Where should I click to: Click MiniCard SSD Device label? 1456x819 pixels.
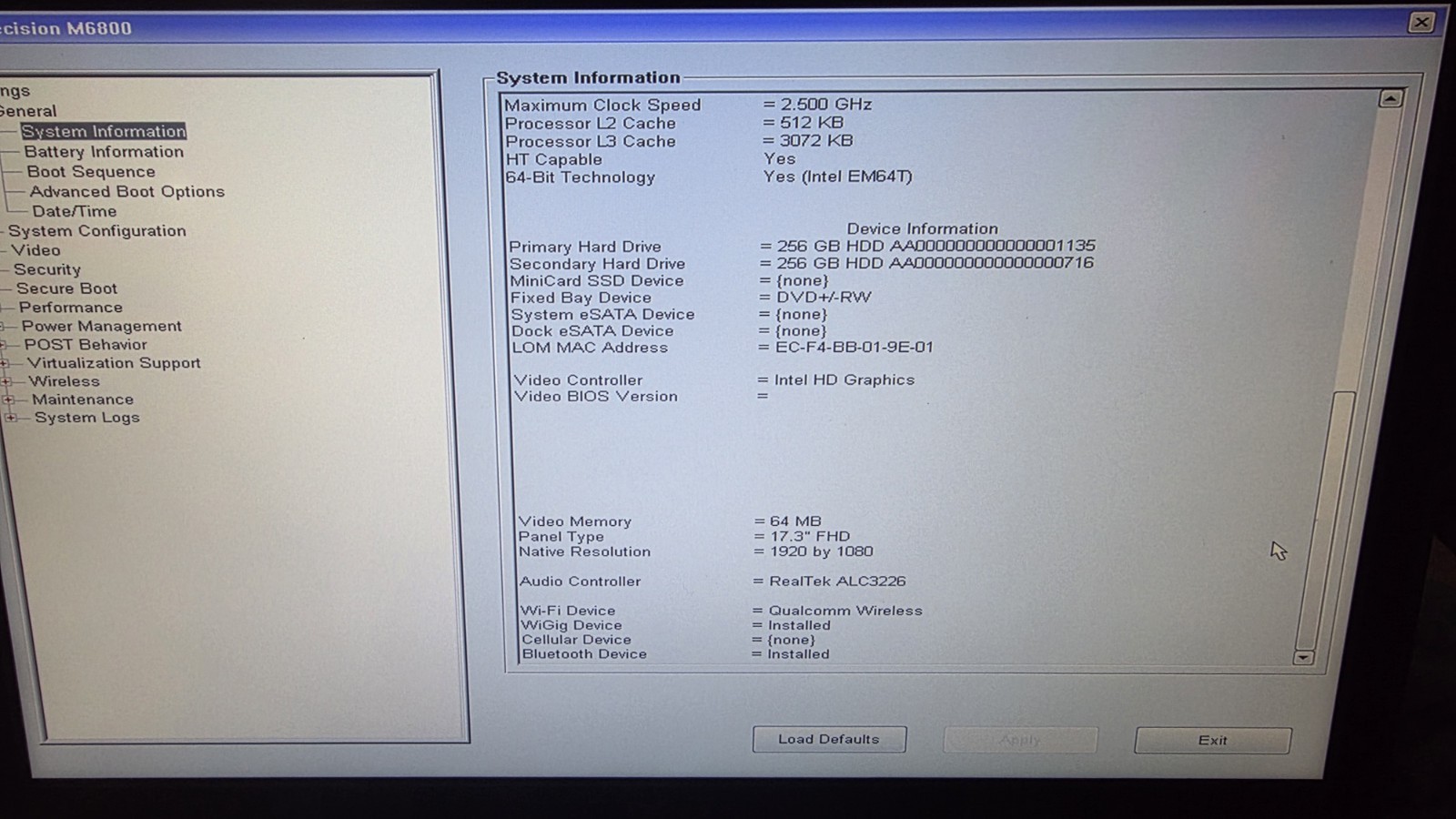[597, 280]
